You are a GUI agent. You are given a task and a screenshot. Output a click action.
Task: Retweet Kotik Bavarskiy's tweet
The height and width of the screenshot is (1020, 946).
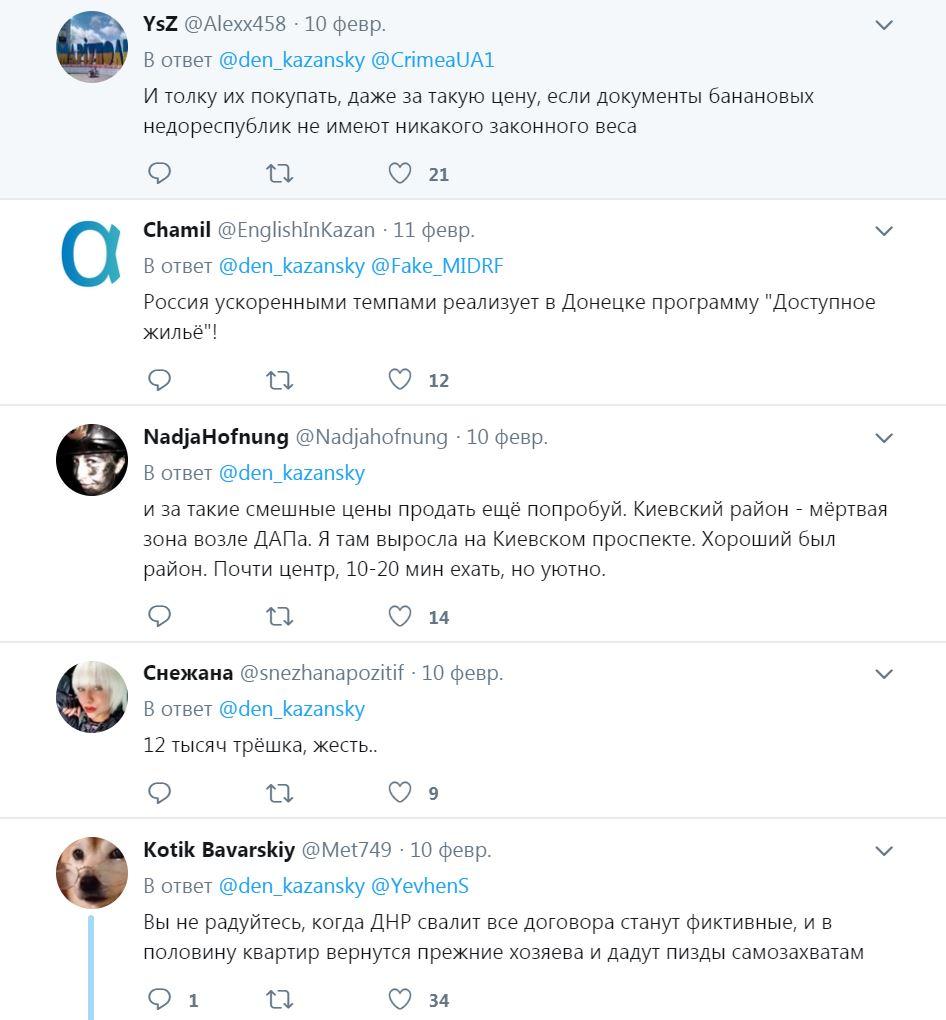click(x=280, y=998)
